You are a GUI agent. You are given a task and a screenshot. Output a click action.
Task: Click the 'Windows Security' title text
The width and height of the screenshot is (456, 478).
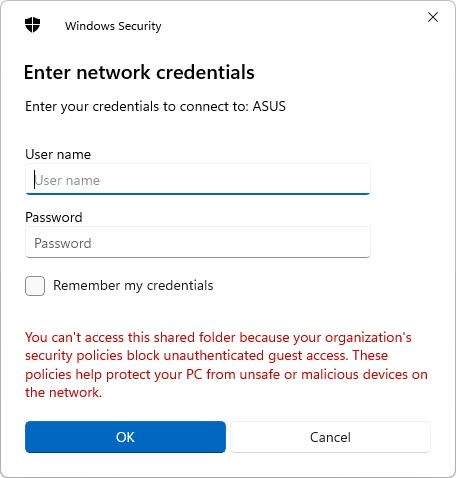click(x=113, y=26)
